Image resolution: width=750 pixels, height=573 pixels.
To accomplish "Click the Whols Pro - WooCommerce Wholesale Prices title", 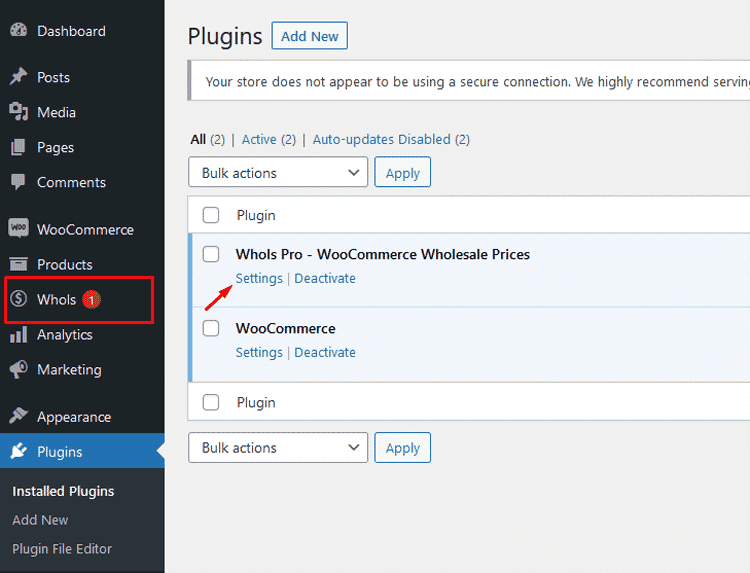I will (383, 254).
